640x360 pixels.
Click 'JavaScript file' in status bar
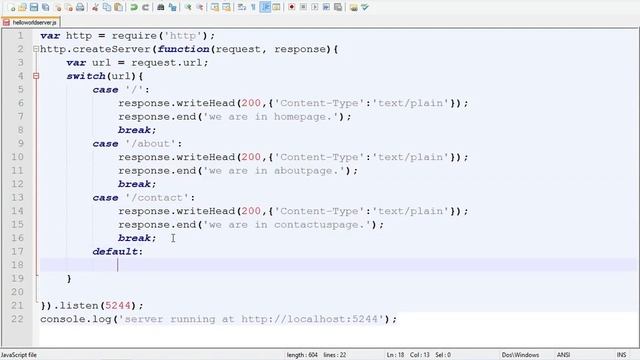[x=19, y=355]
